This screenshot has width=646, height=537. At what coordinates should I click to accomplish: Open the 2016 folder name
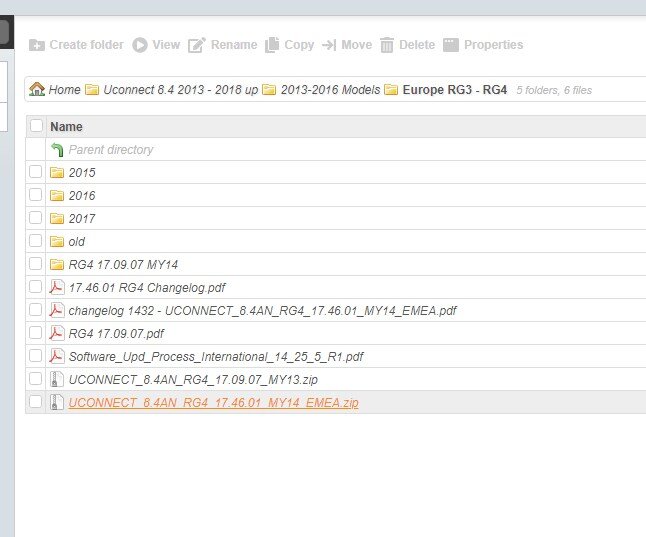point(82,195)
